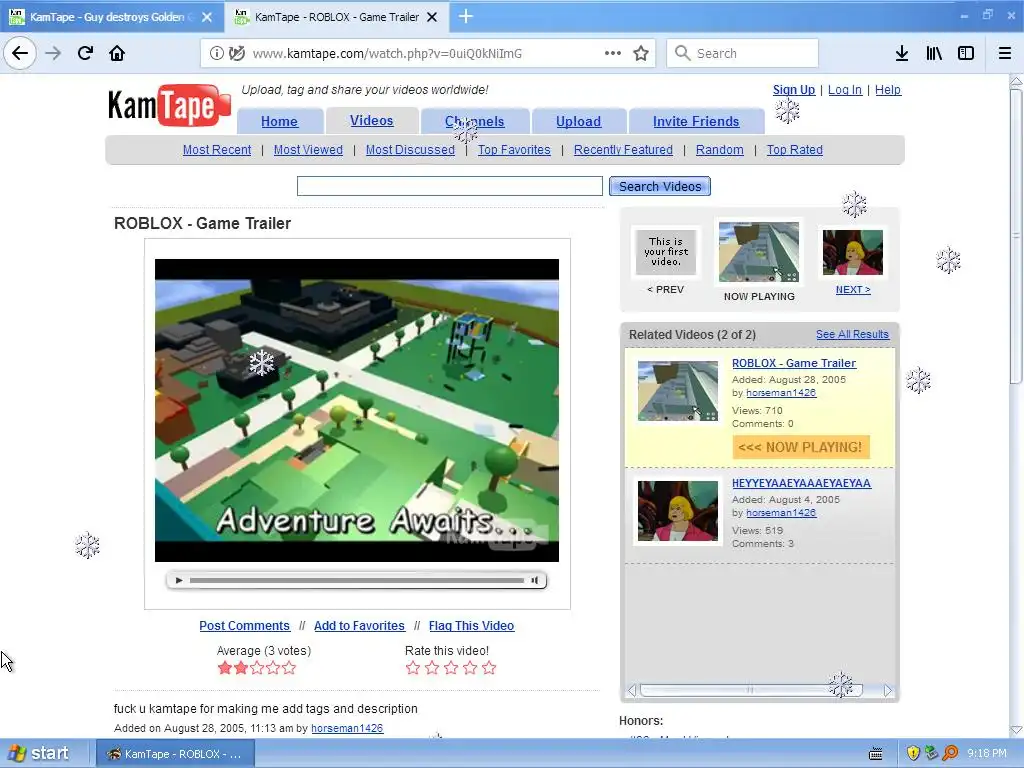Click Add to Favorites link
Screen dimensions: 1024x768
click(359, 626)
